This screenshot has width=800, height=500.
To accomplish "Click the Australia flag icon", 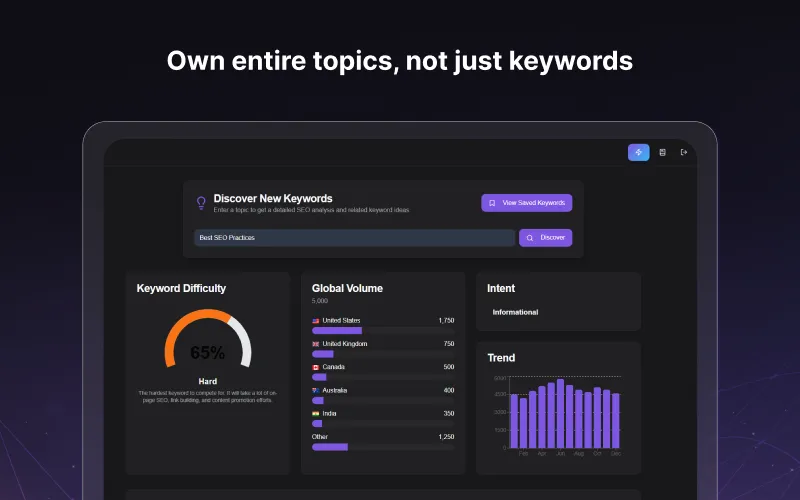I will point(316,390).
